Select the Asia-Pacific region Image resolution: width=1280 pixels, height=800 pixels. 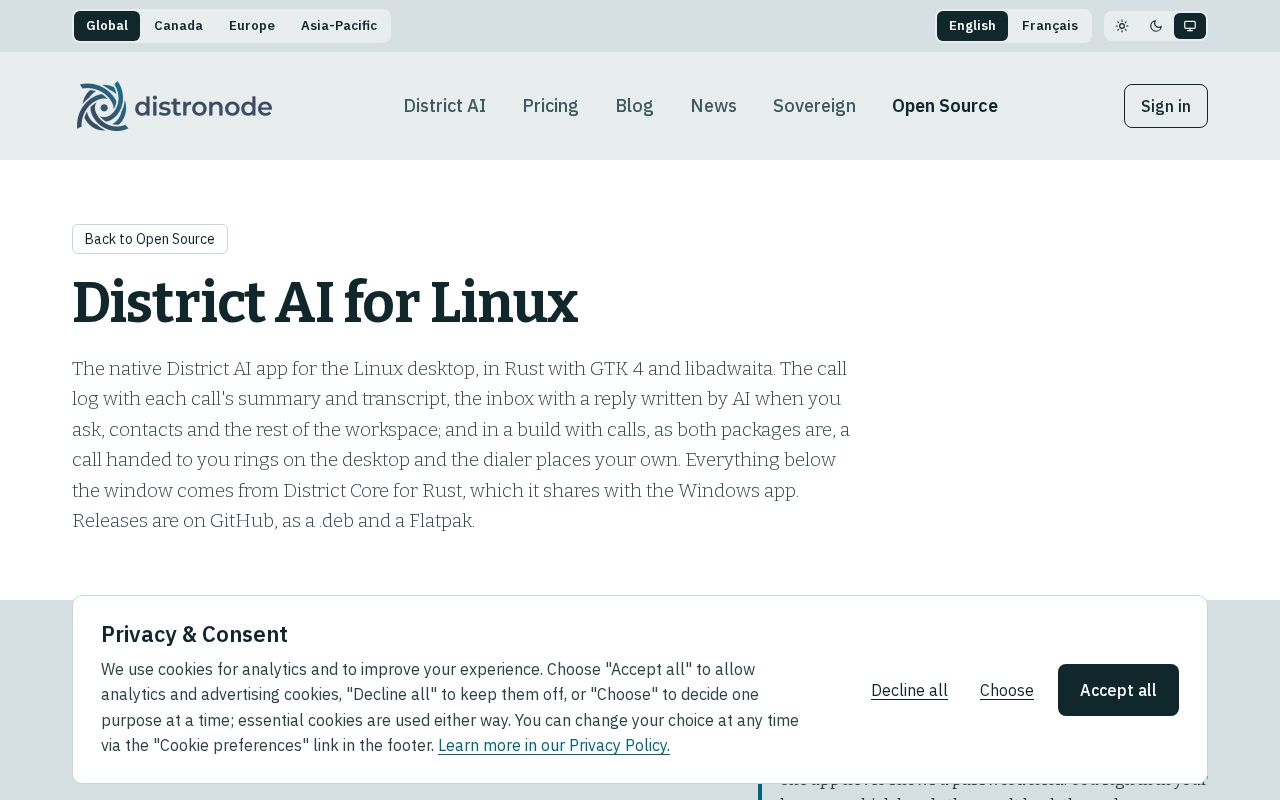tap(339, 26)
